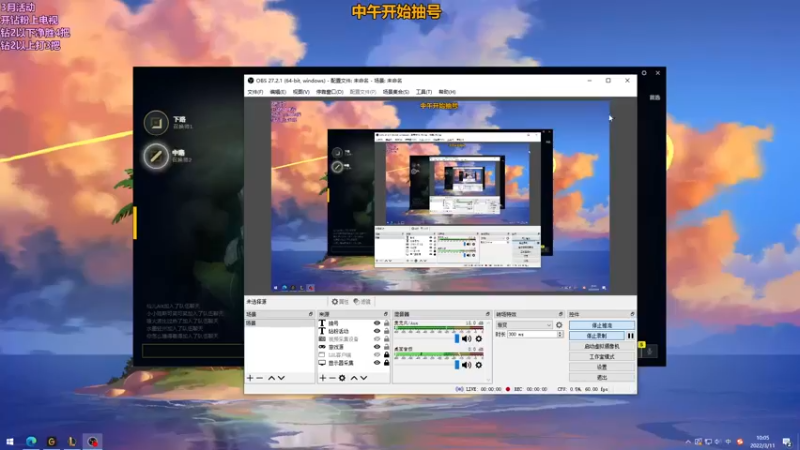
Task: Select the 下路 role icon in game client
Action: [156, 123]
